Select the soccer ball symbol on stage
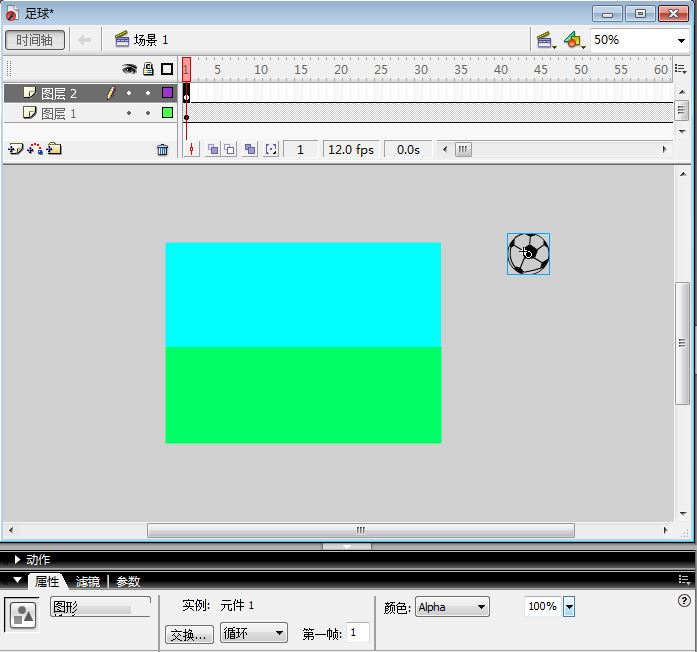The width and height of the screenshot is (697, 652). (529, 254)
